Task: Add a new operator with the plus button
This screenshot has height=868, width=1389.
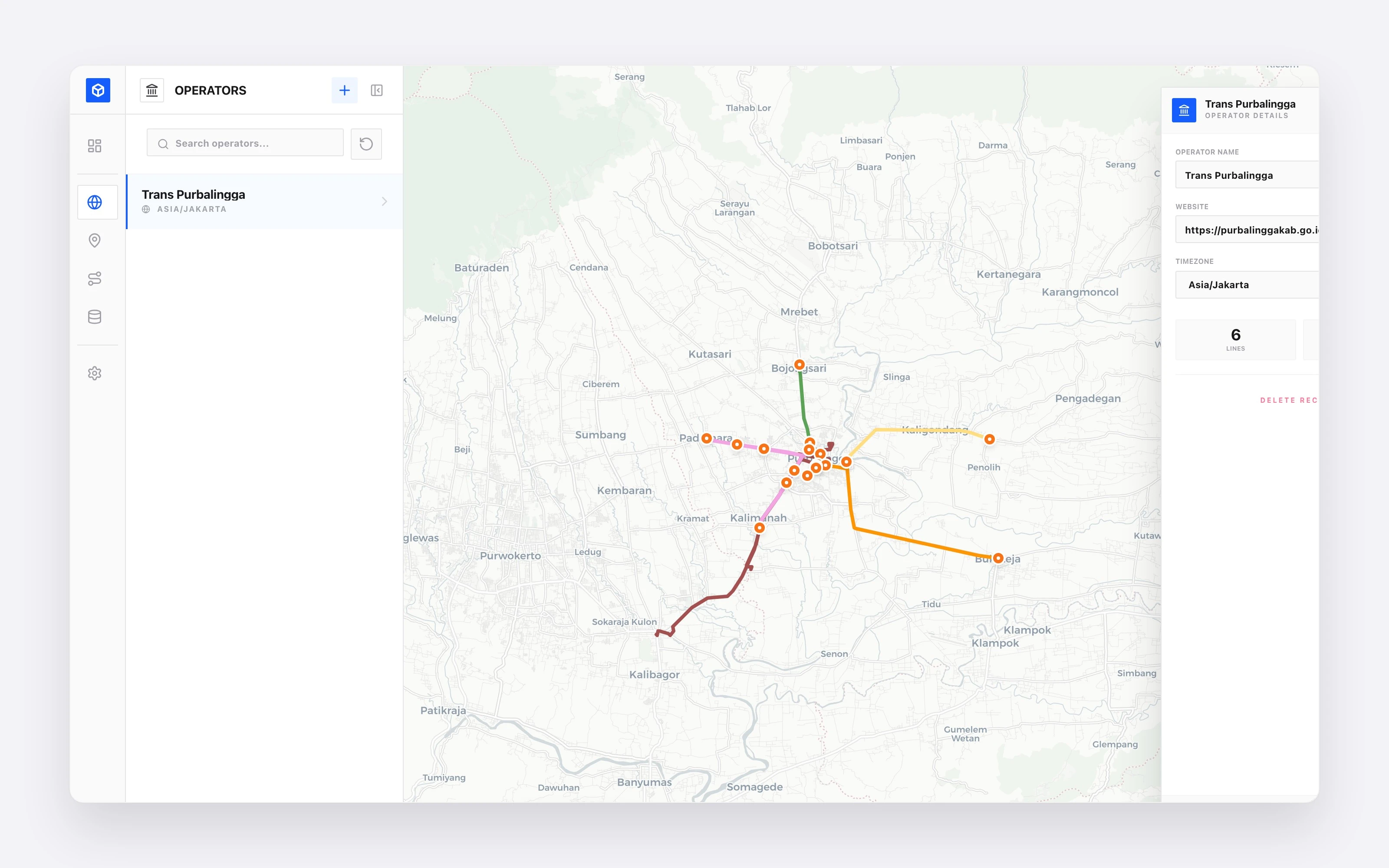Action: point(344,90)
